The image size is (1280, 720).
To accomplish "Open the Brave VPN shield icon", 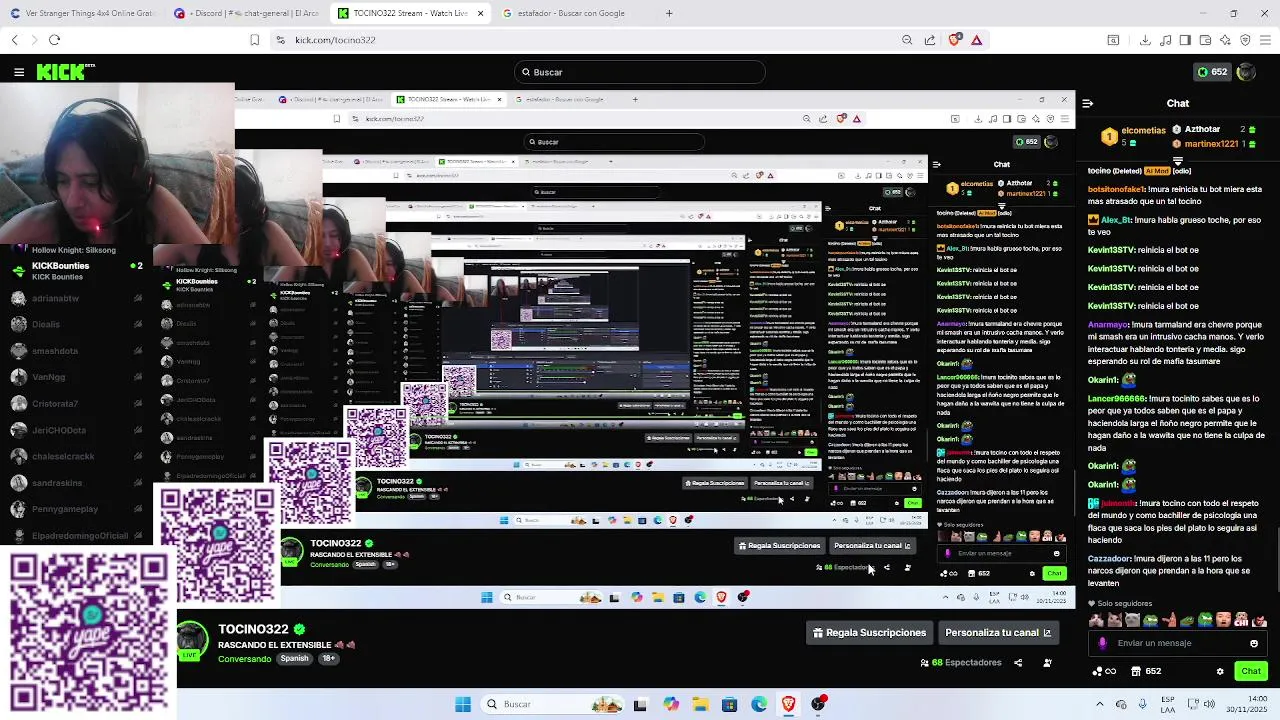I will 1245,40.
